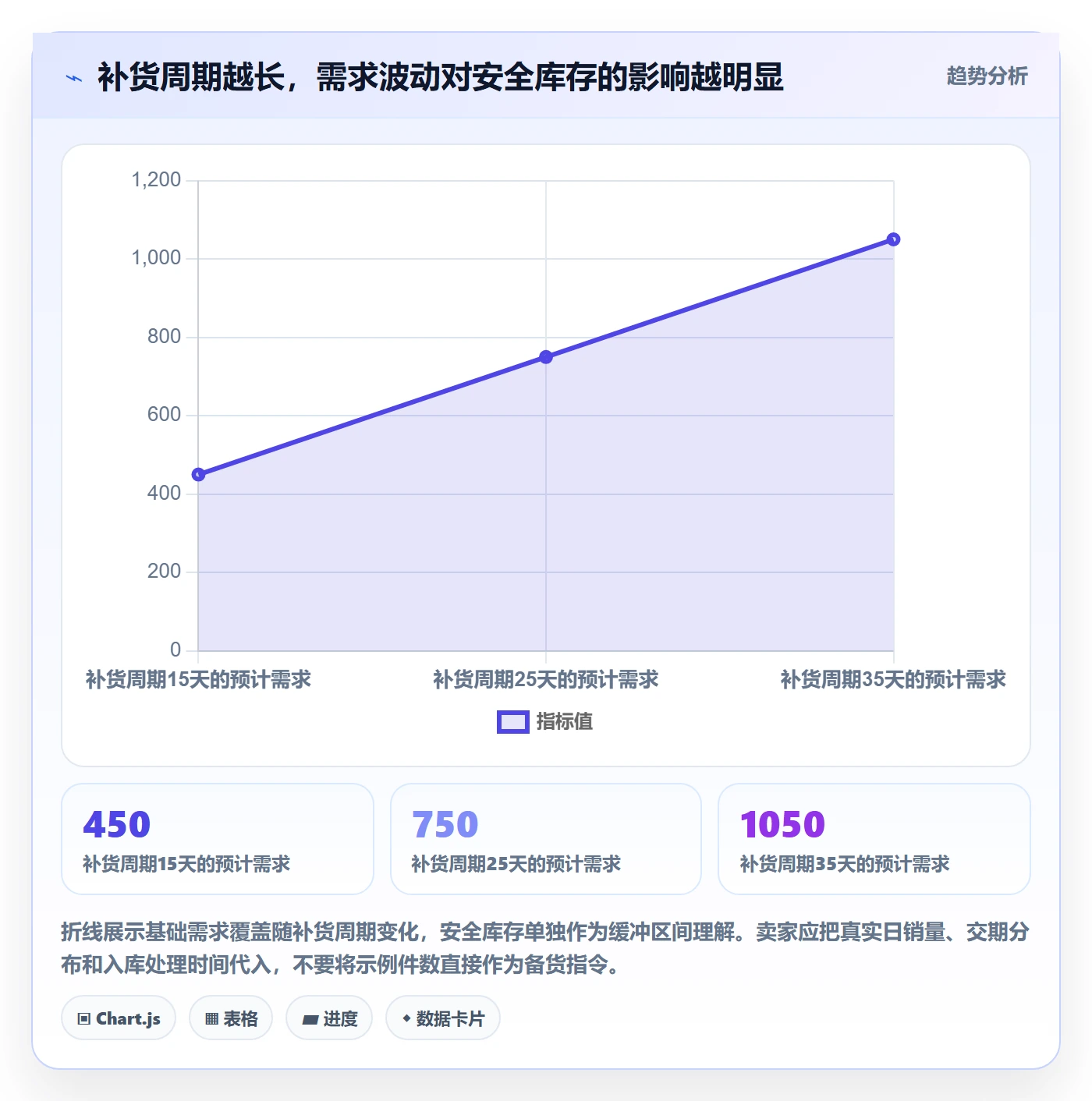The image size is (1092, 1101).
Task: Click the 数据卡片 tag chip
Action: 443,1018
